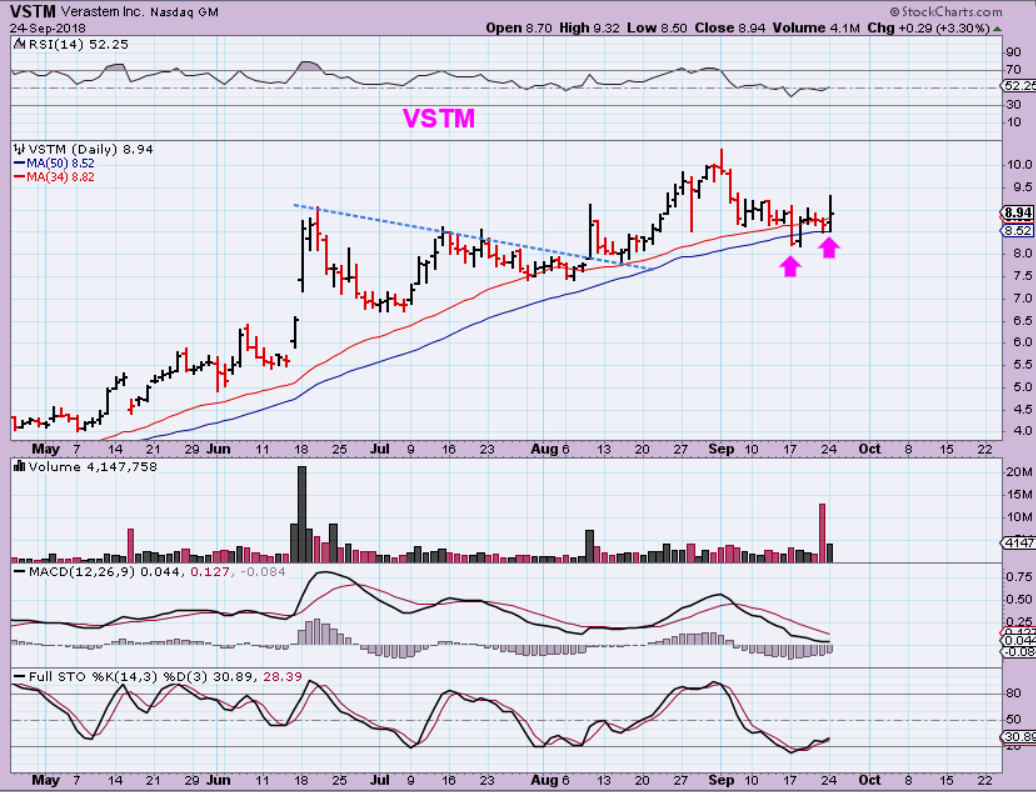Viewport: 1036px width, 792px height.
Task: Click the bar icon before Volume 4,147,758
Action: (x=19, y=467)
